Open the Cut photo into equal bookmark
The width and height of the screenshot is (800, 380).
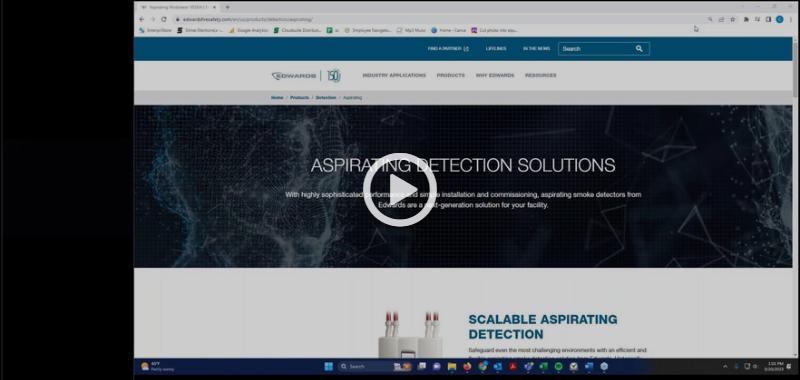[494, 31]
